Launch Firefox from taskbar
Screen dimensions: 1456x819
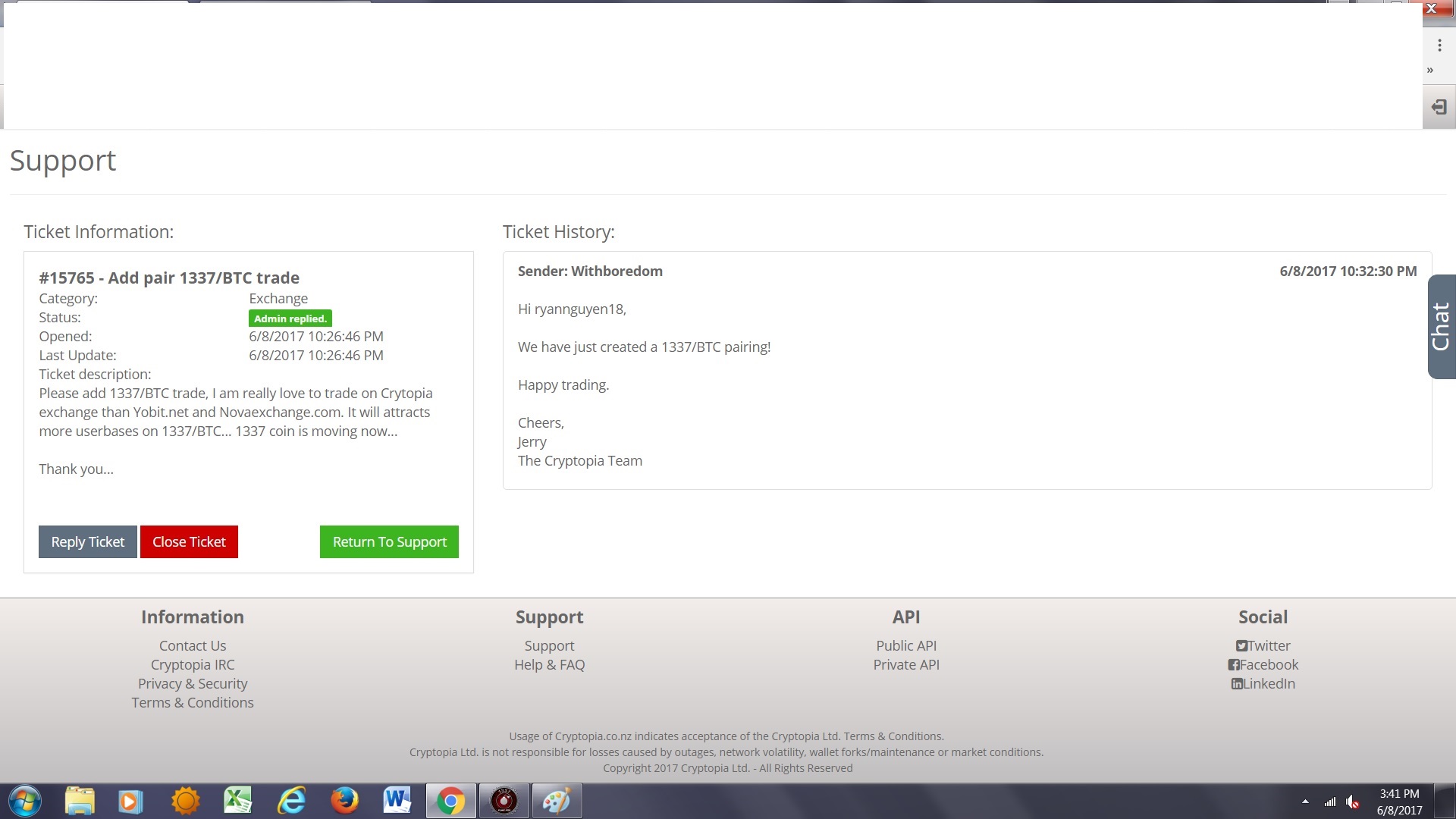pyautogui.click(x=344, y=801)
